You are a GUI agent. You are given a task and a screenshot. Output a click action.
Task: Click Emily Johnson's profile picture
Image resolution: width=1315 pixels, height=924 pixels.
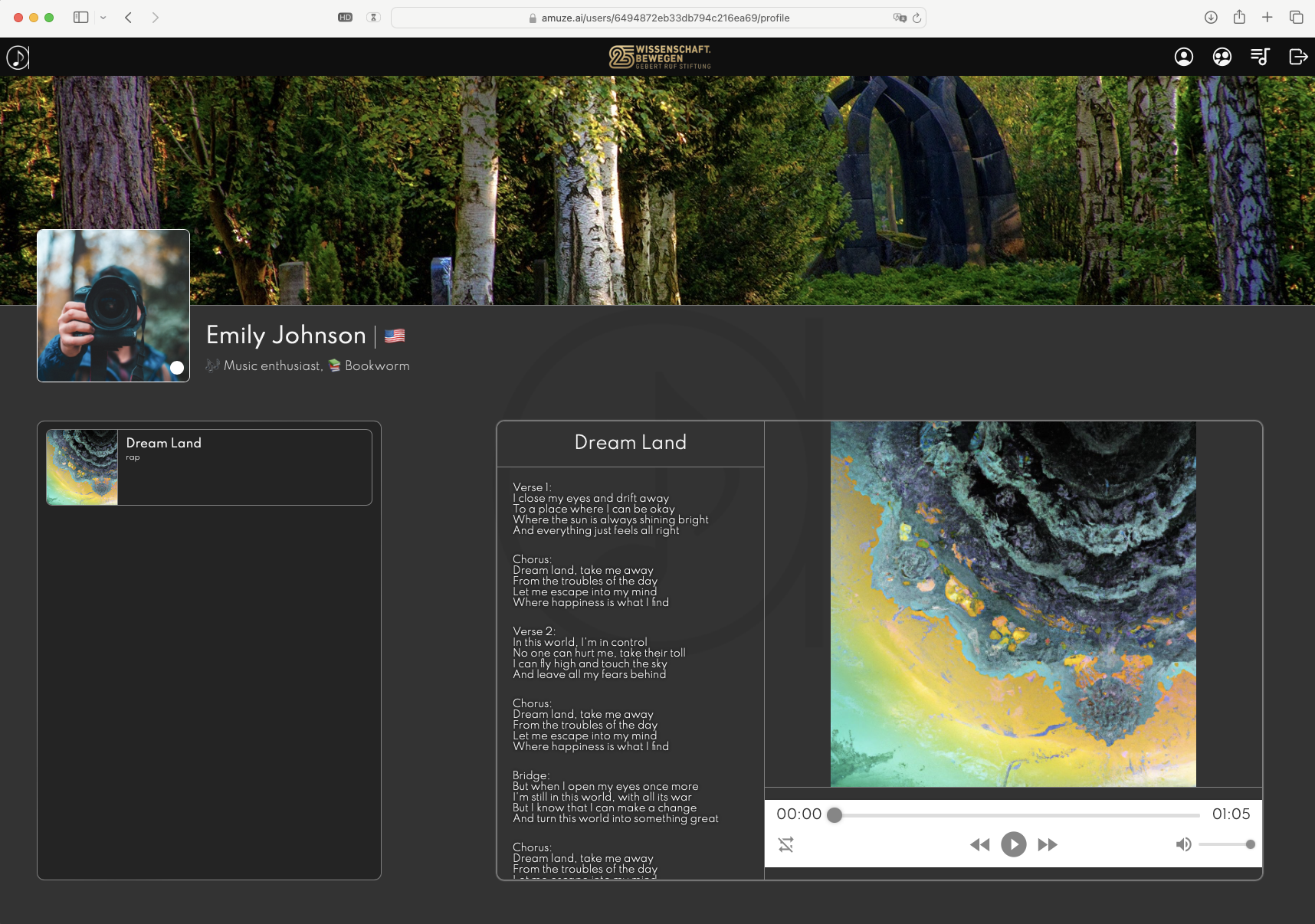pyautogui.click(x=113, y=306)
